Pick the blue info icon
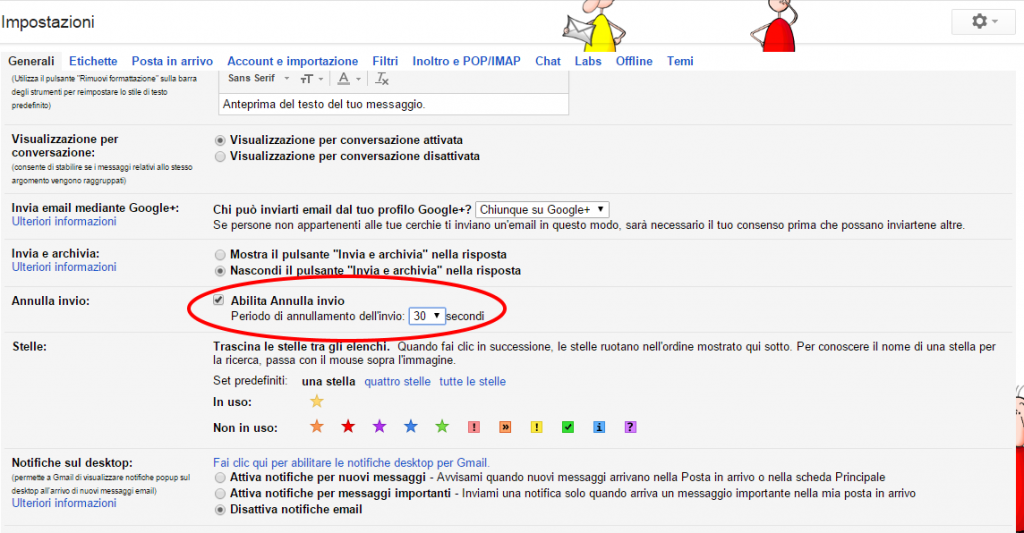The image size is (1024, 533). point(599,427)
